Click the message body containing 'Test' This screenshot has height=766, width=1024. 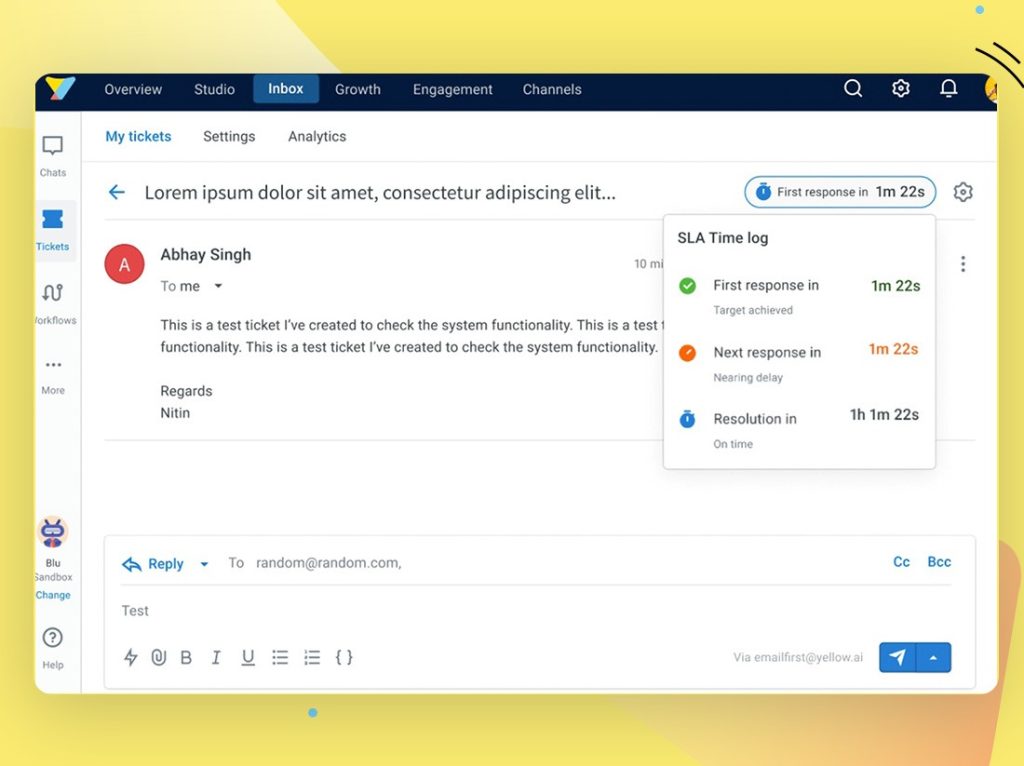click(135, 611)
